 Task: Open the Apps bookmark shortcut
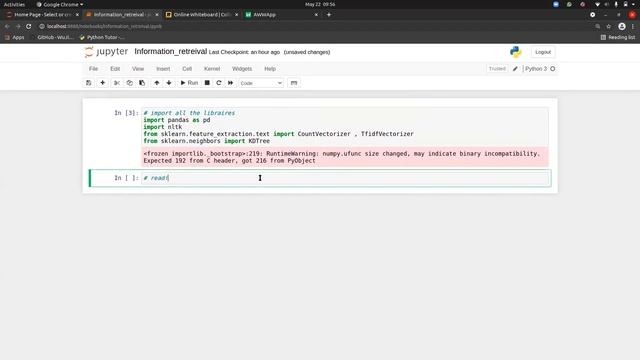tap(14, 37)
